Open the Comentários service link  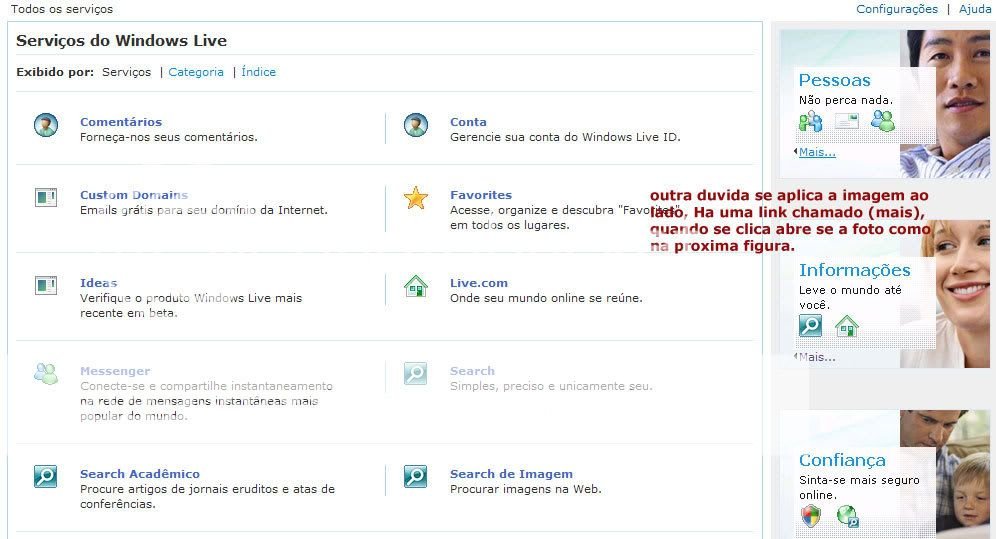[121, 122]
